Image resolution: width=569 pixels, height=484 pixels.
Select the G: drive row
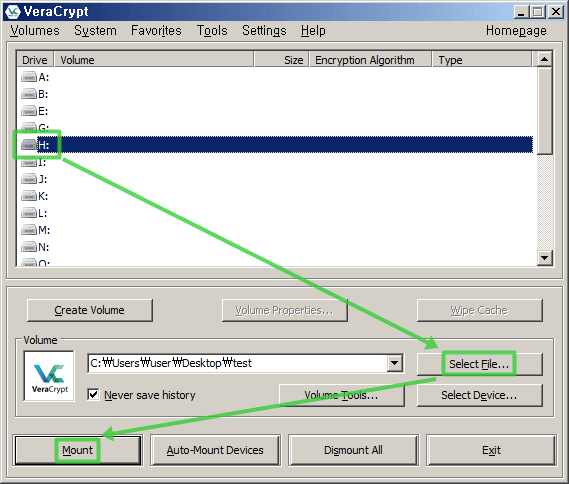[275, 128]
